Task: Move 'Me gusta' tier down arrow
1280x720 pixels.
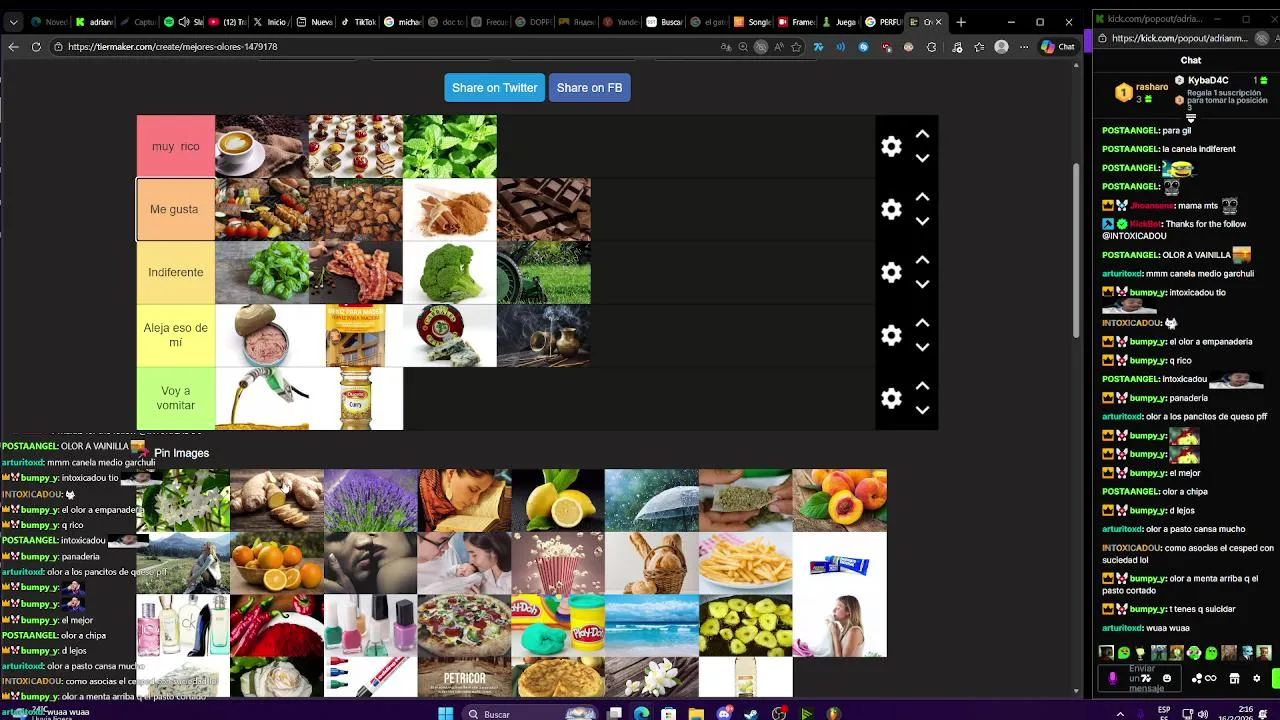Action: [922, 221]
